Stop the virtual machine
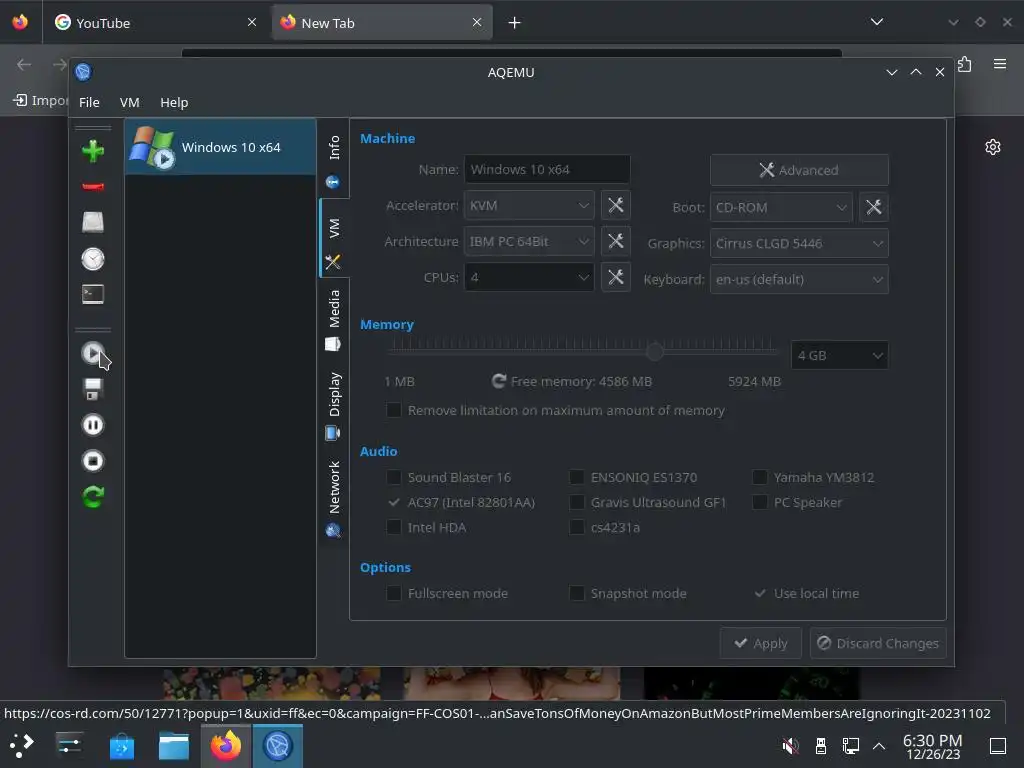This screenshot has width=1024, height=768. coord(93,461)
